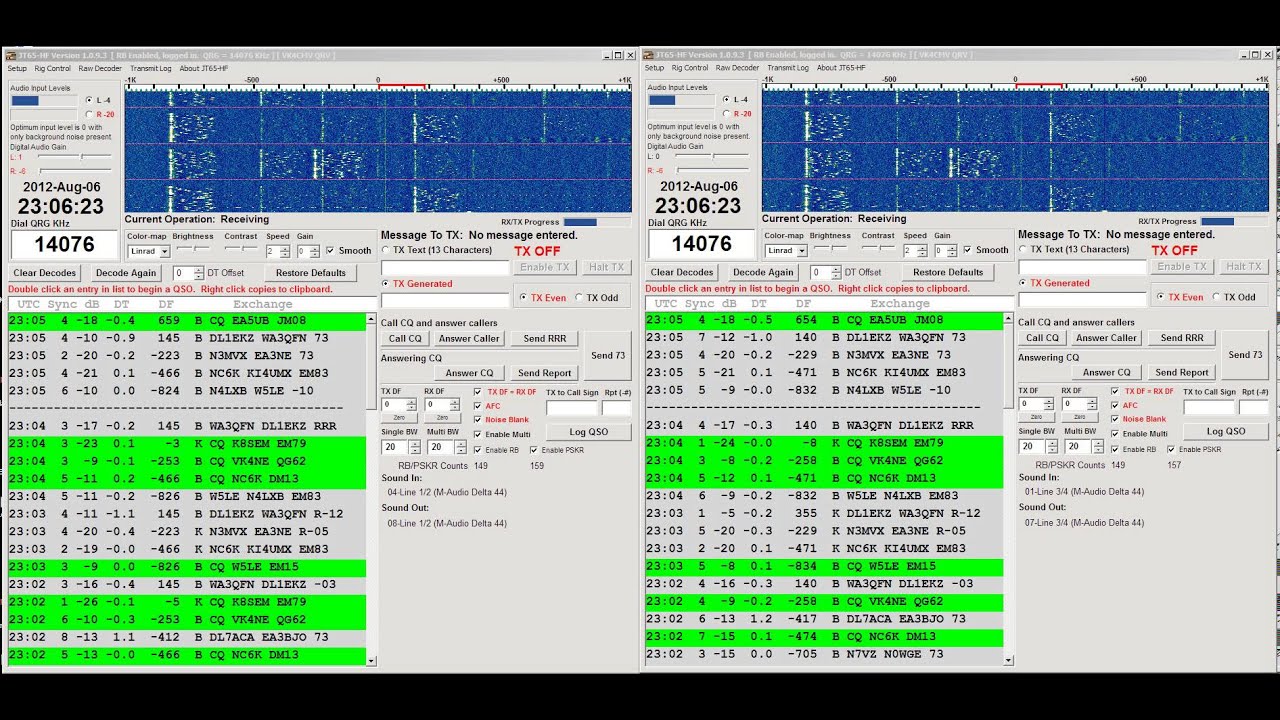Choose TX Text option in left window
This screenshot has height=720, width=1280.
pyautogui.click(x=386, y=250)
